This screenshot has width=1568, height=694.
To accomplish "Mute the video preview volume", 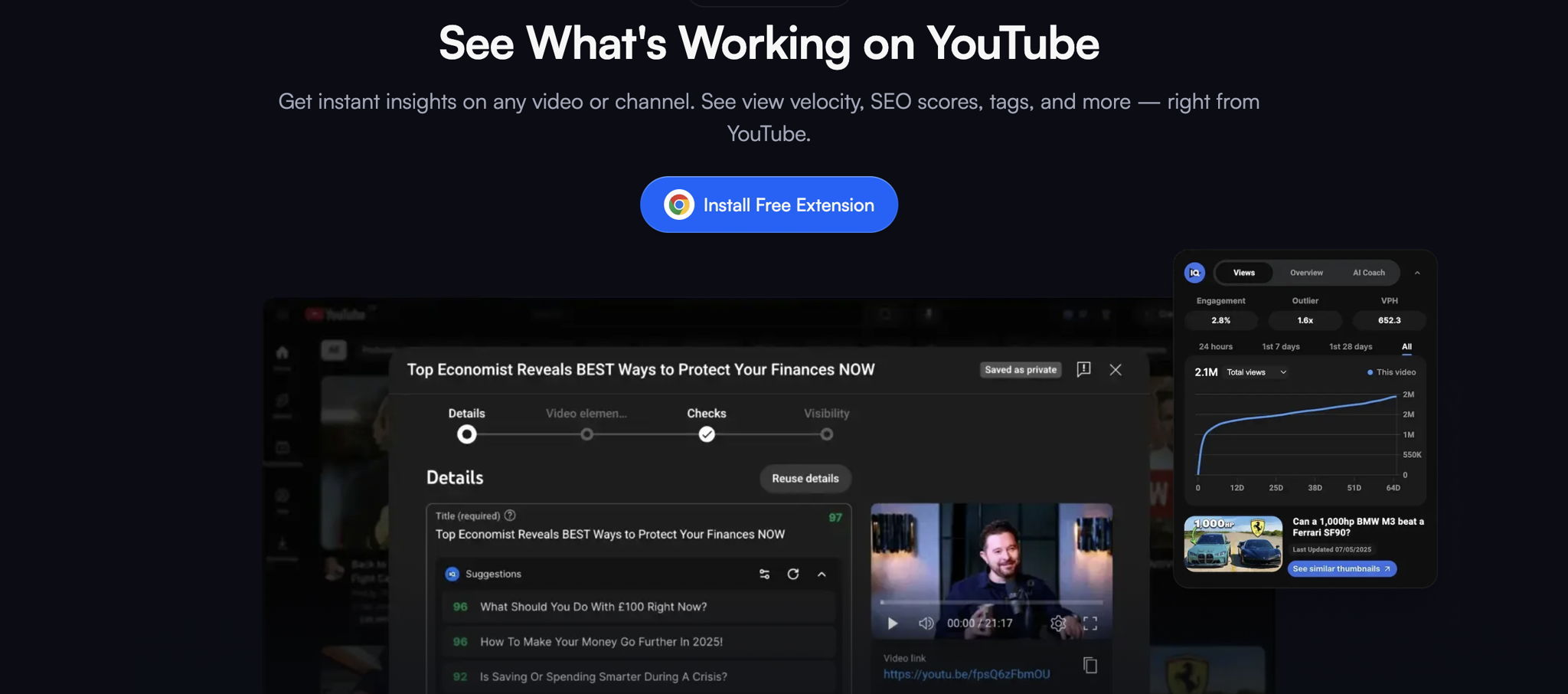I will [926, 624].
